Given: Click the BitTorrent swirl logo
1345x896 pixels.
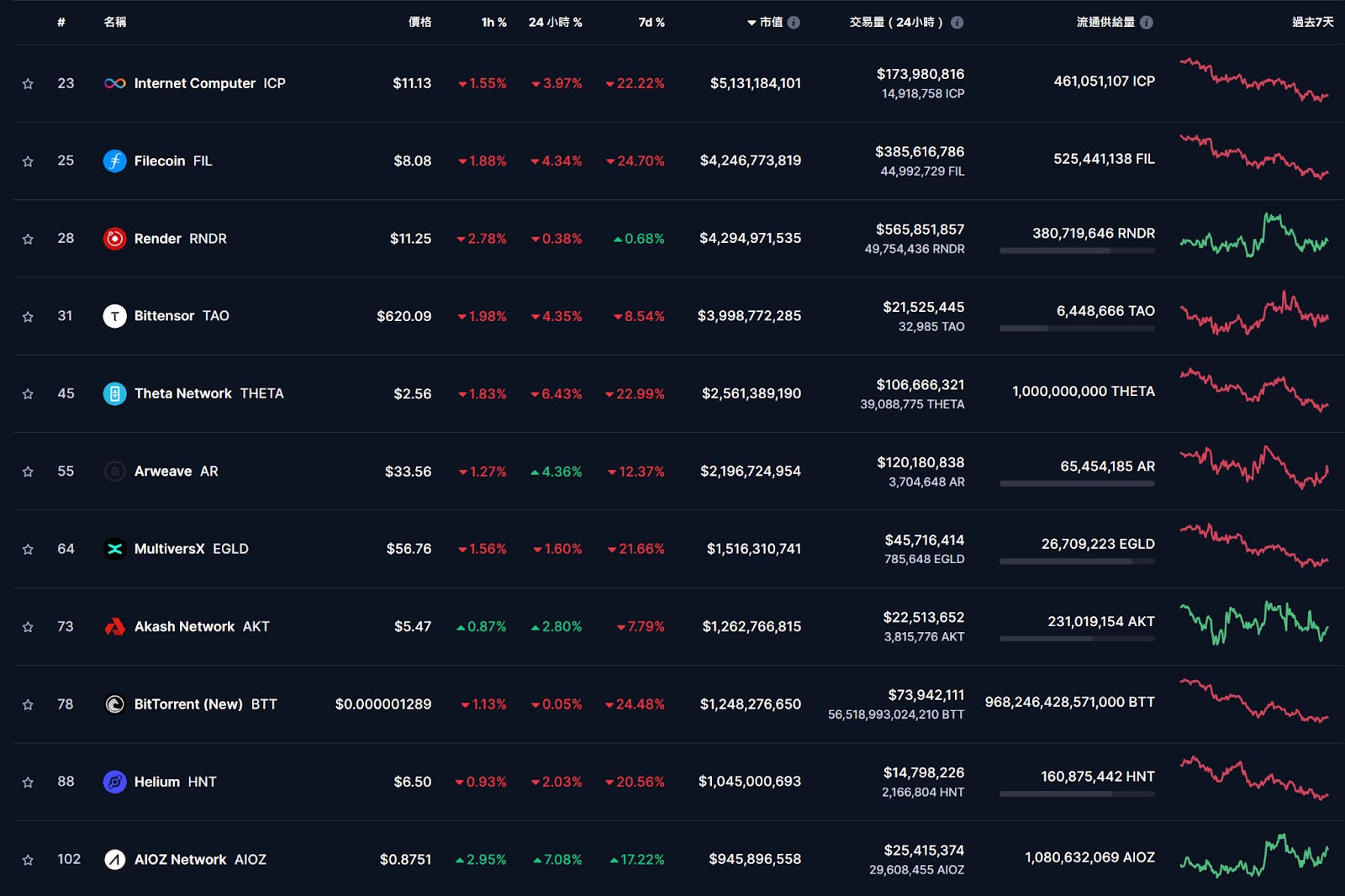Looking at the screenshot, I should [x=115, y=704].
